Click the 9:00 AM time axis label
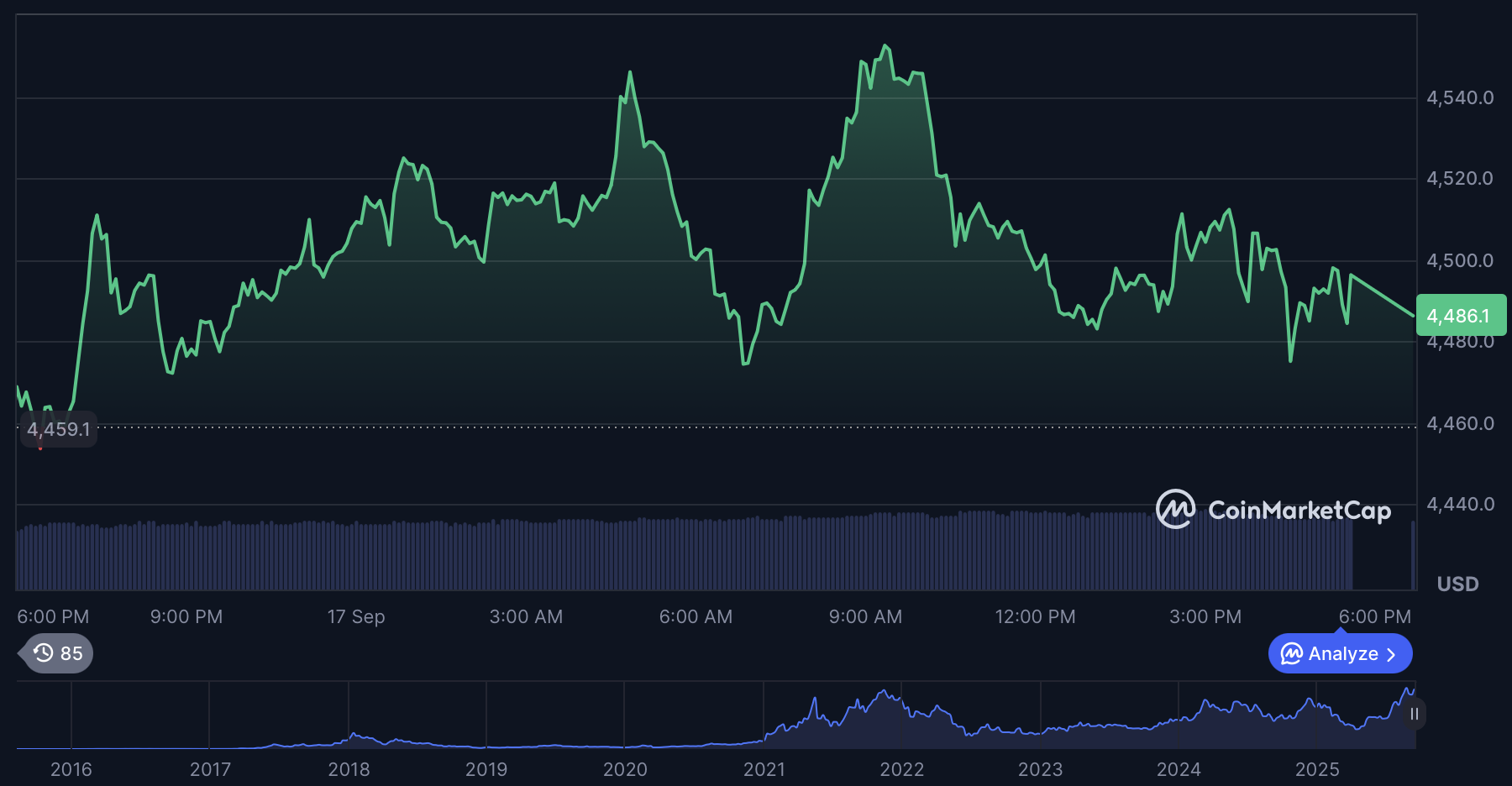Image resolution: width=1512 pixels, height=786 pixels. point(865,616)
